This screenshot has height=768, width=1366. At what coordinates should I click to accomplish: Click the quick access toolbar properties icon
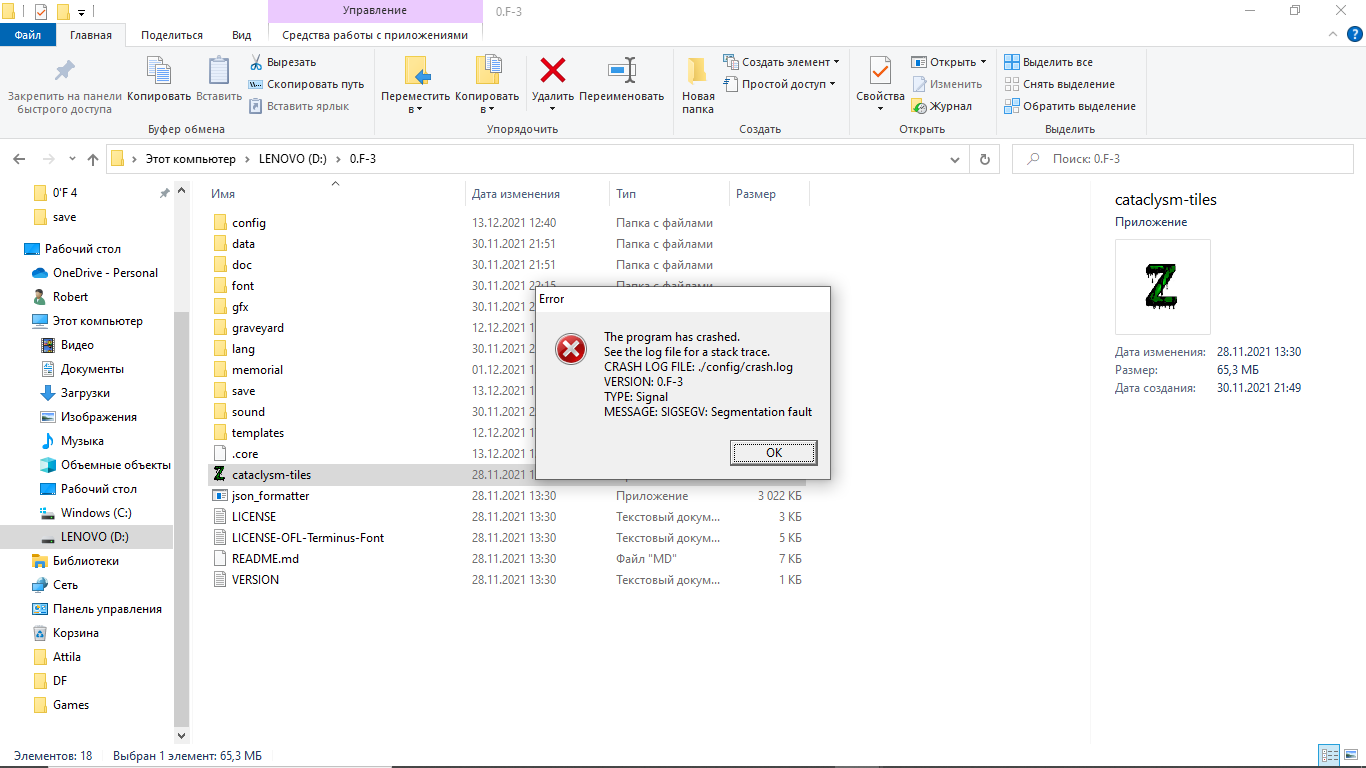pos(40,12)
